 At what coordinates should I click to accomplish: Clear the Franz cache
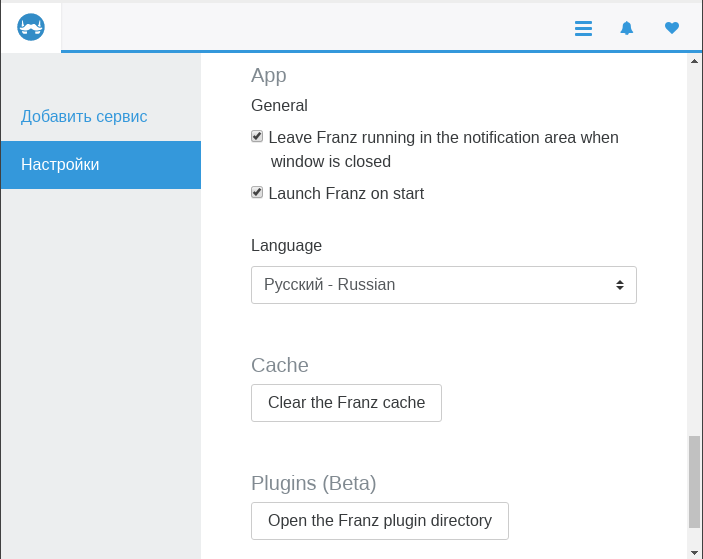[x=346, y=403]
